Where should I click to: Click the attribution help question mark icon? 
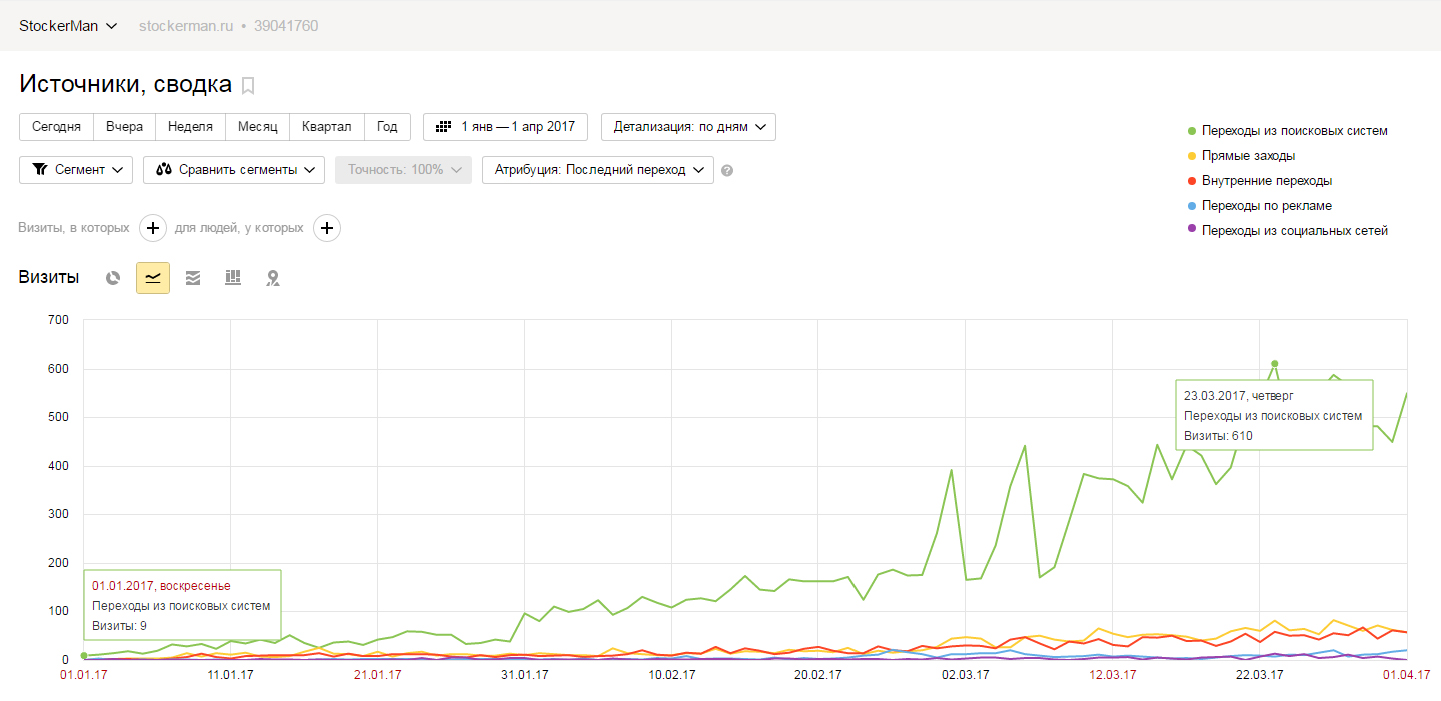(x=727, y=170)
